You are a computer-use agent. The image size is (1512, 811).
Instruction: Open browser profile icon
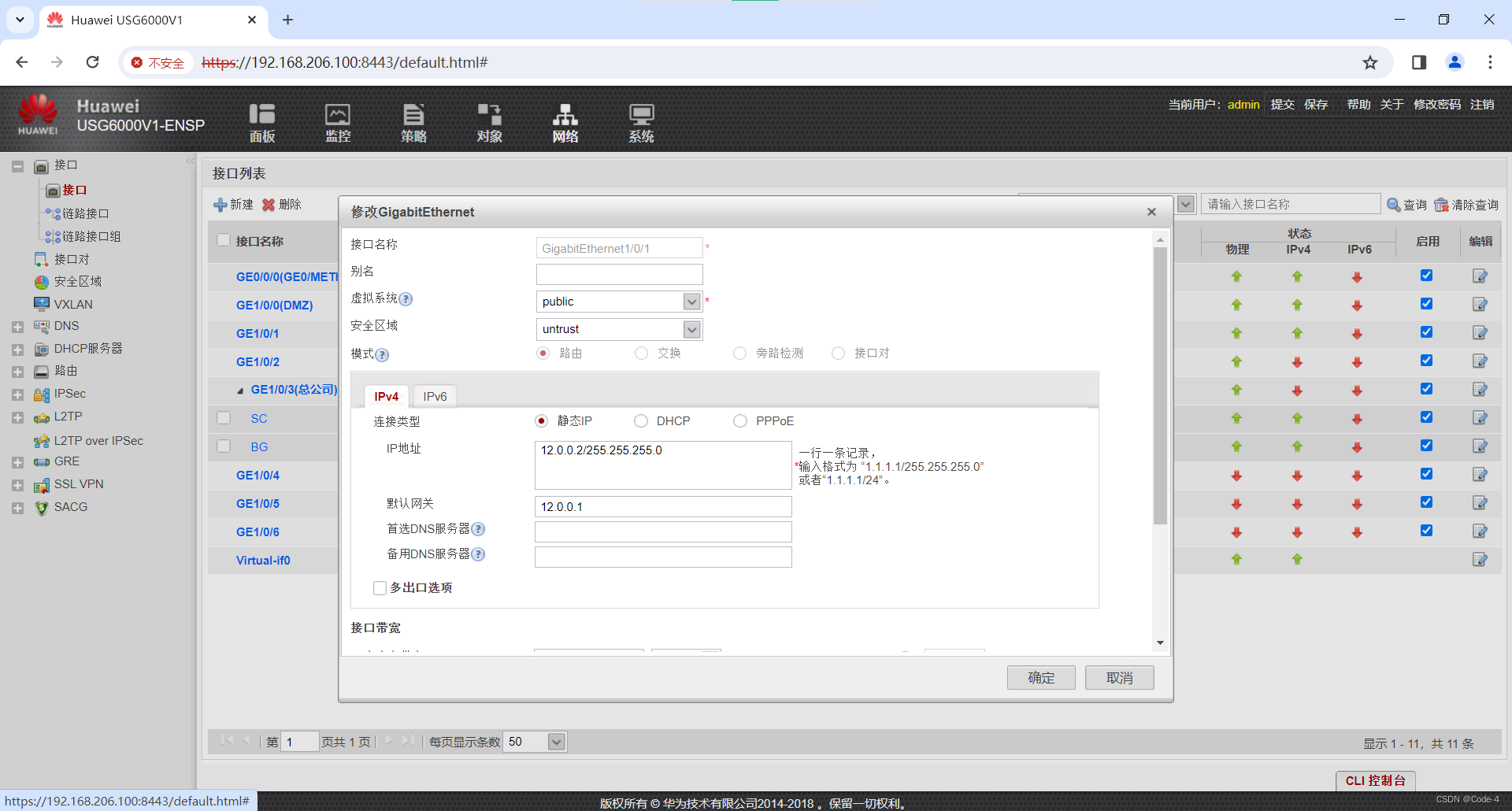1455,62
